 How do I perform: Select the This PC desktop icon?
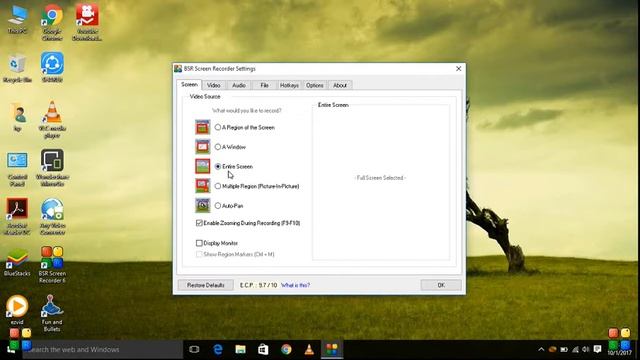tap(18, 19)
